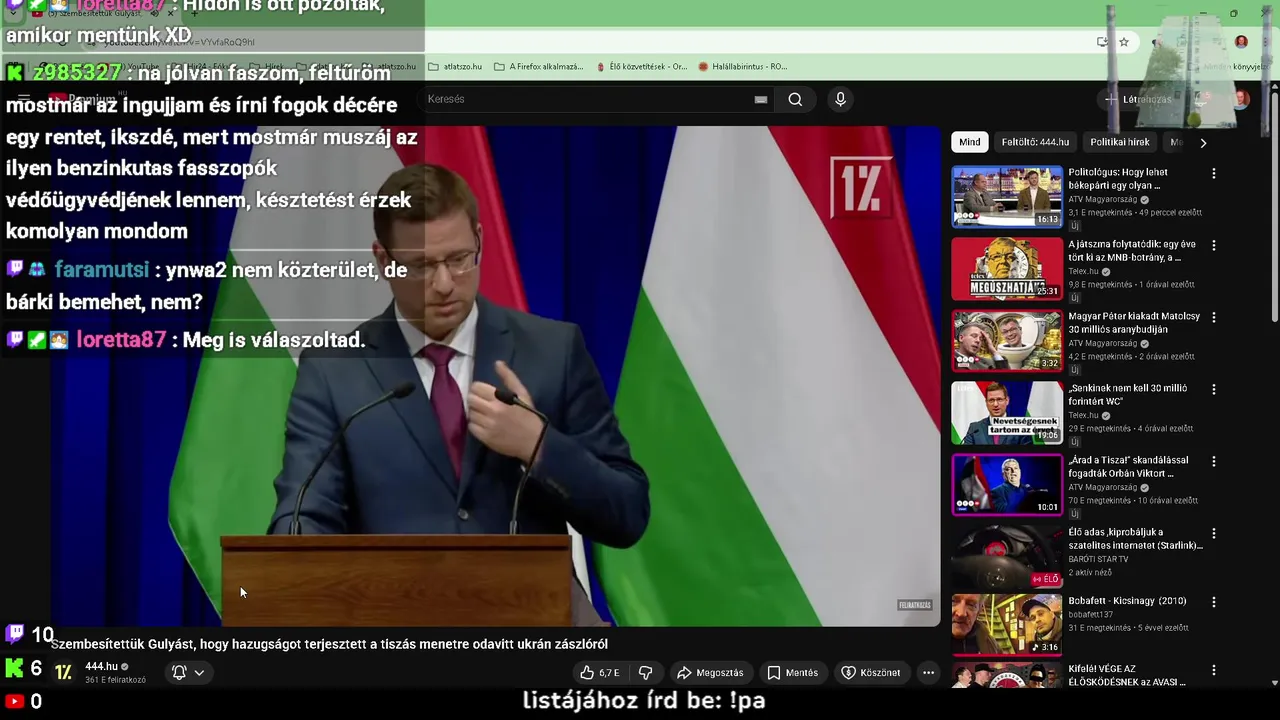Expand notification options chevron beside bell
The height and width of the screenshot is (720, 1280).
pos(199,673)
